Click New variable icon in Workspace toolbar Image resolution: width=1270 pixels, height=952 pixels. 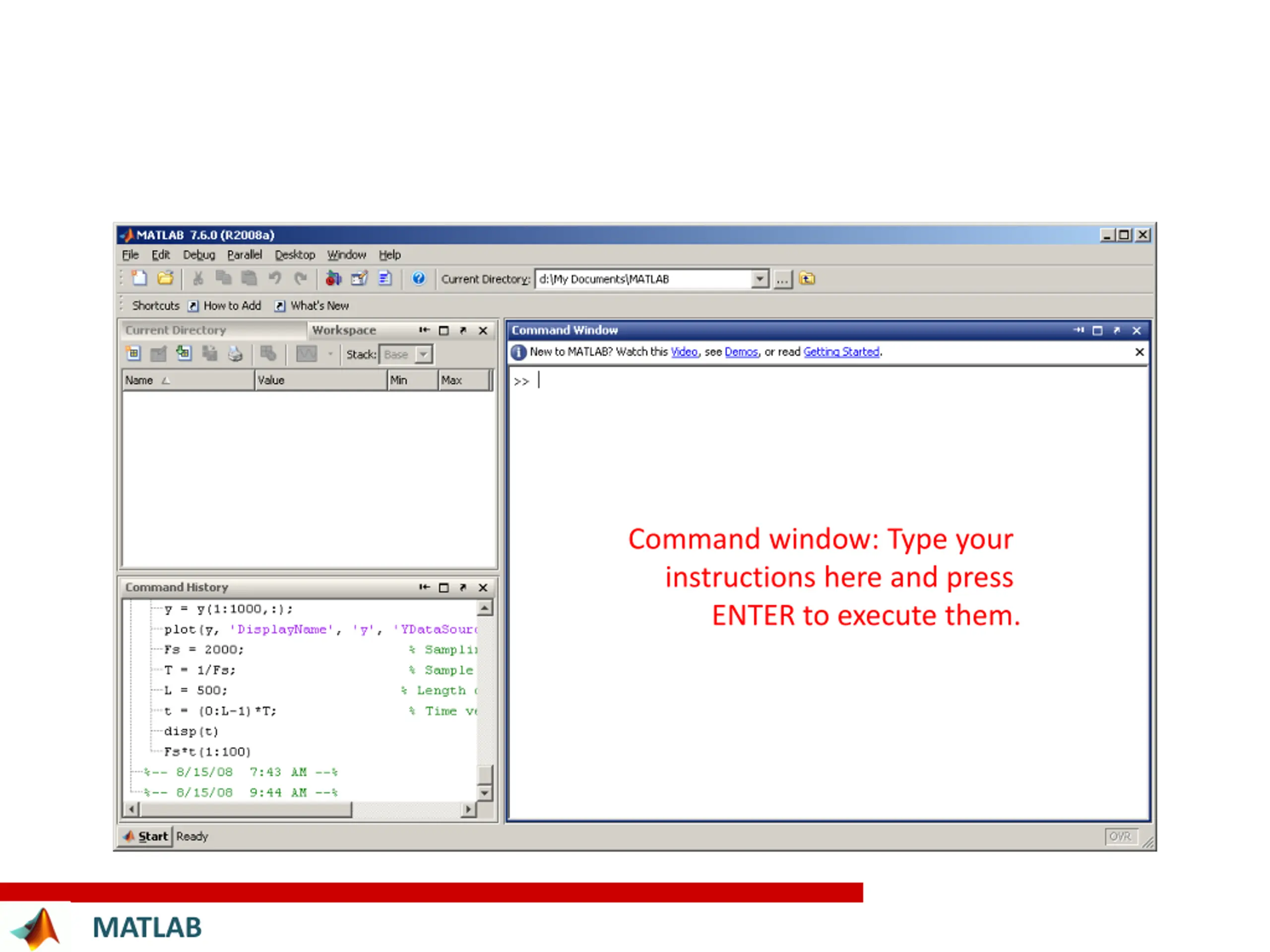coord(133,354)
